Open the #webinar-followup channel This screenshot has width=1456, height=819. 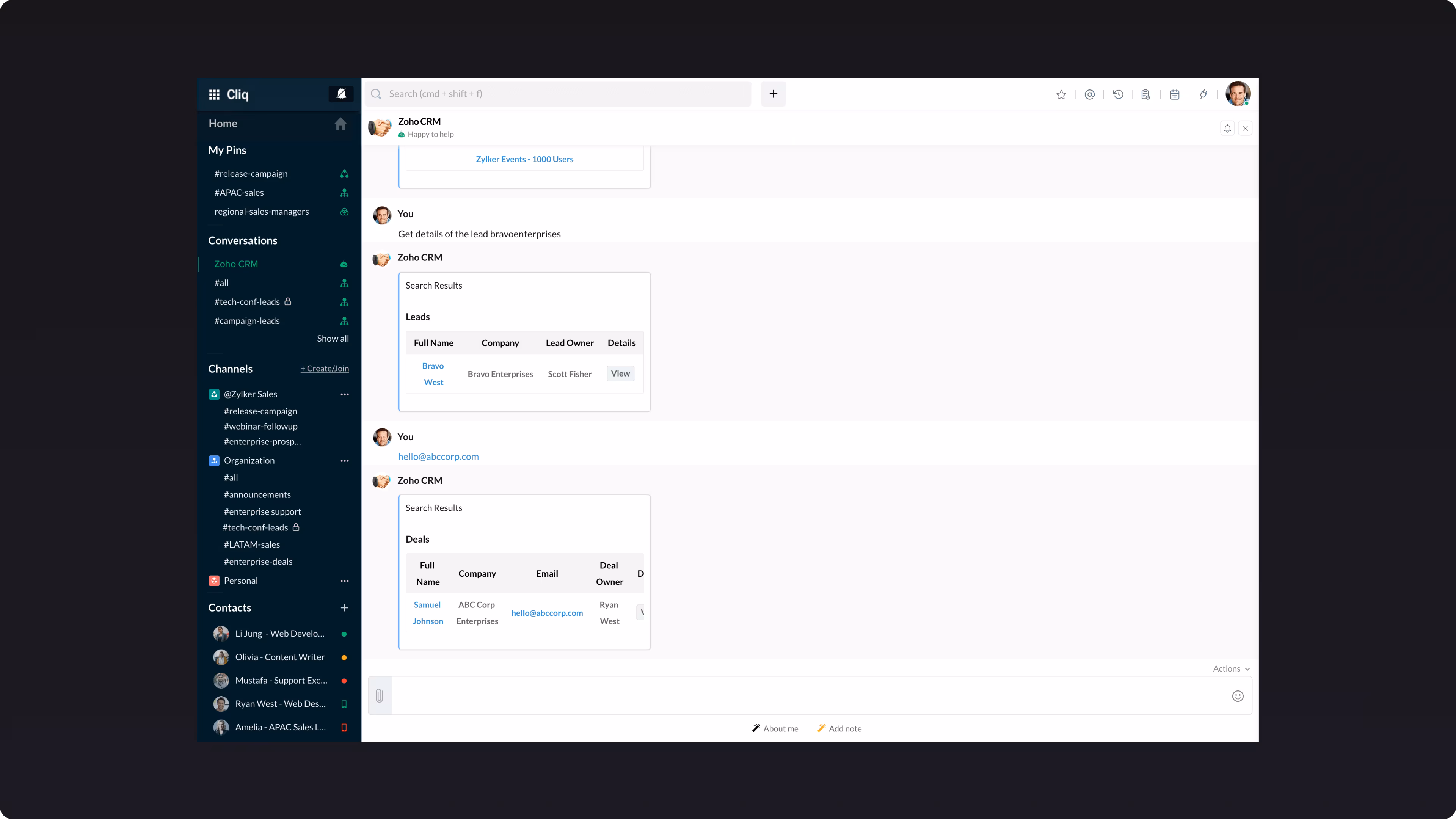pos(260,426)
